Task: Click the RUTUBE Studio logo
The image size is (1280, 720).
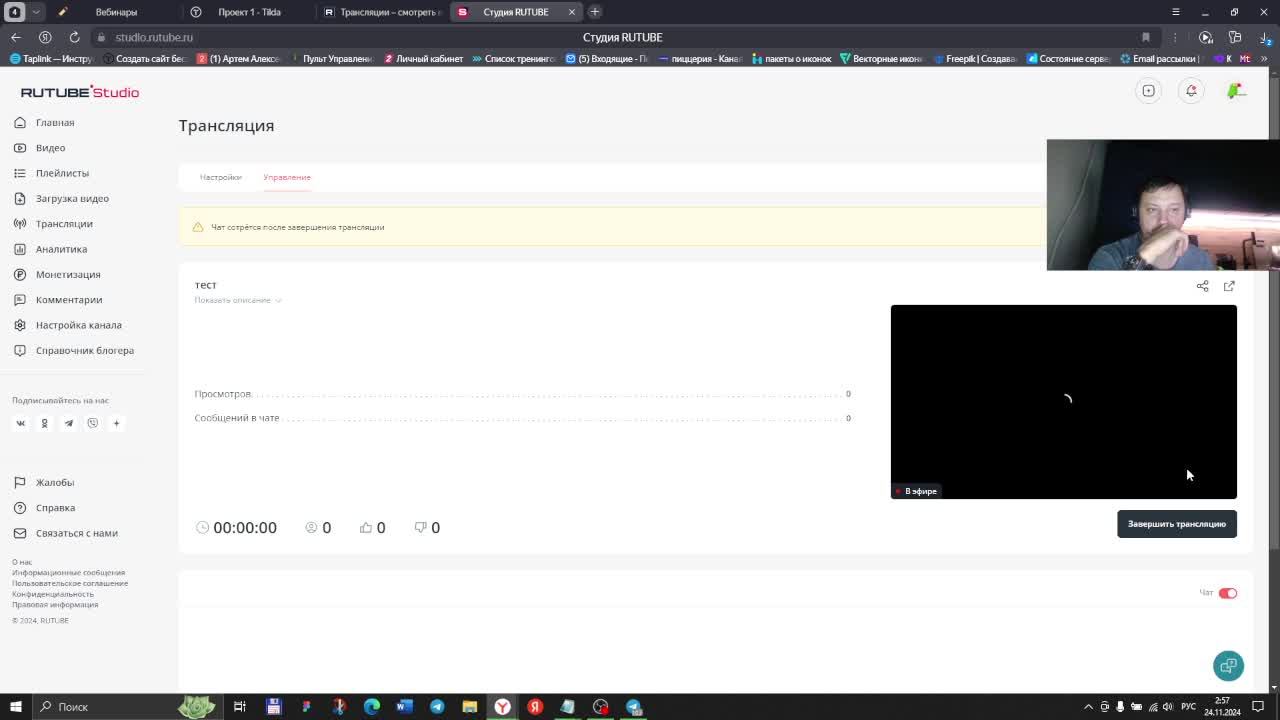Action: point(80,92)
